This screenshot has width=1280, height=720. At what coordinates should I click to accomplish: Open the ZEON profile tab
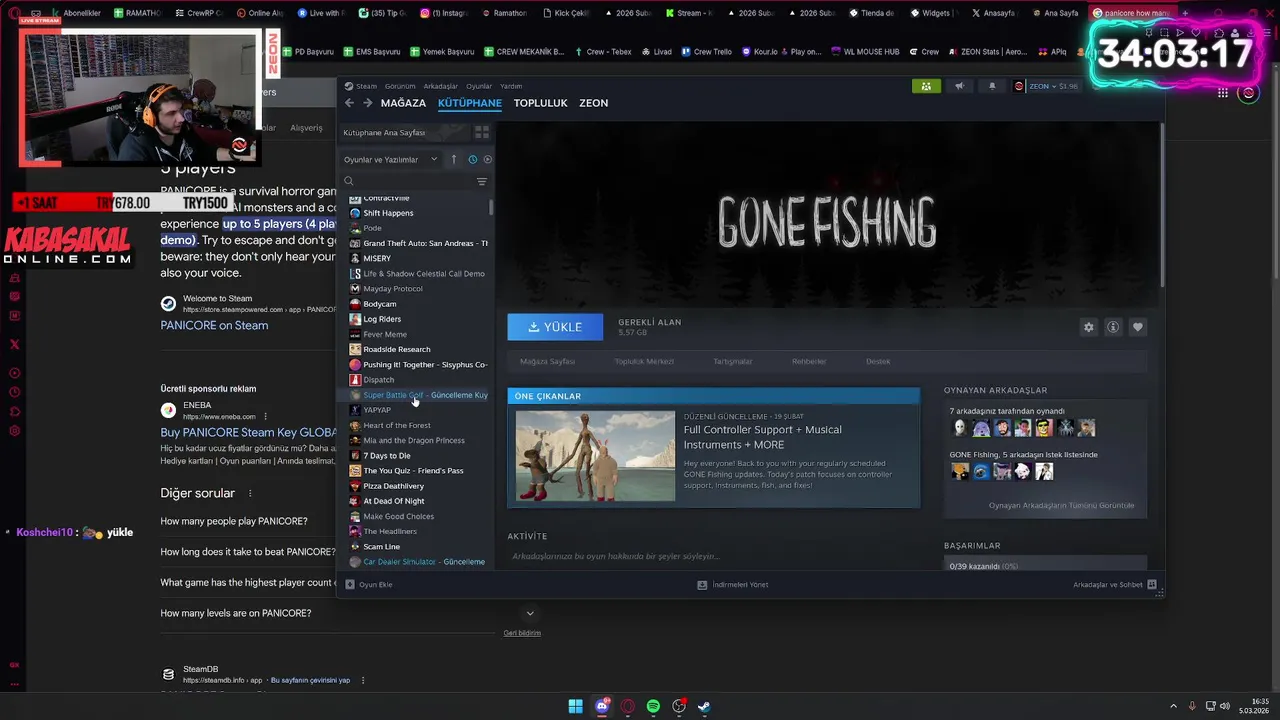[x=593, y=103]
